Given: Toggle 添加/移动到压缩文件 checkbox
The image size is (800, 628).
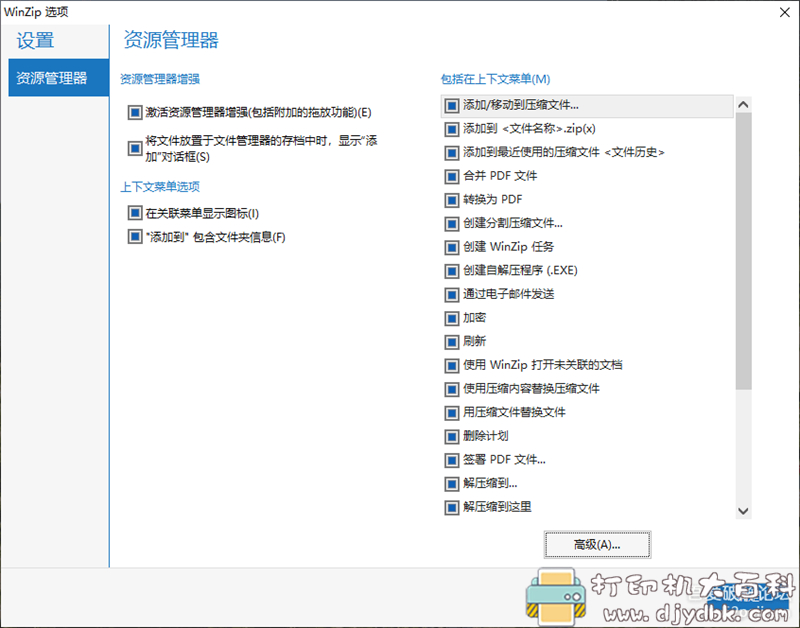Looking at the screenshot, I should coord(452,106).
